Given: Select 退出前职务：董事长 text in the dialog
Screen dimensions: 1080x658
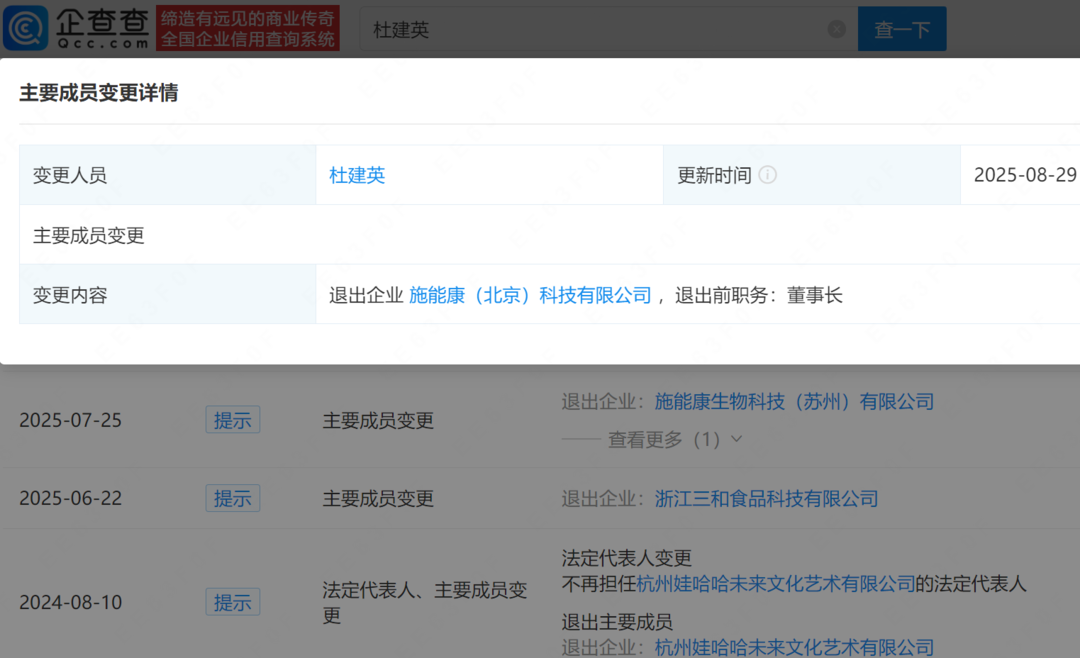Looking at the screenshot, I should point(758,296).
